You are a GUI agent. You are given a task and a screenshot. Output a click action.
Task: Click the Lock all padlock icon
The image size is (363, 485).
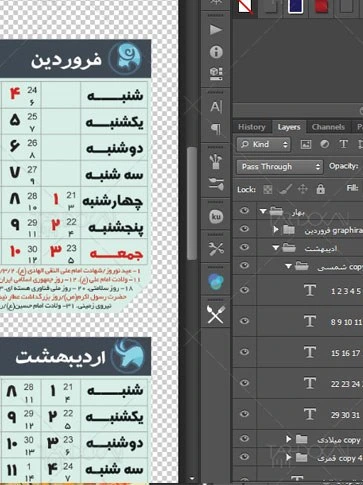[320, 189]
